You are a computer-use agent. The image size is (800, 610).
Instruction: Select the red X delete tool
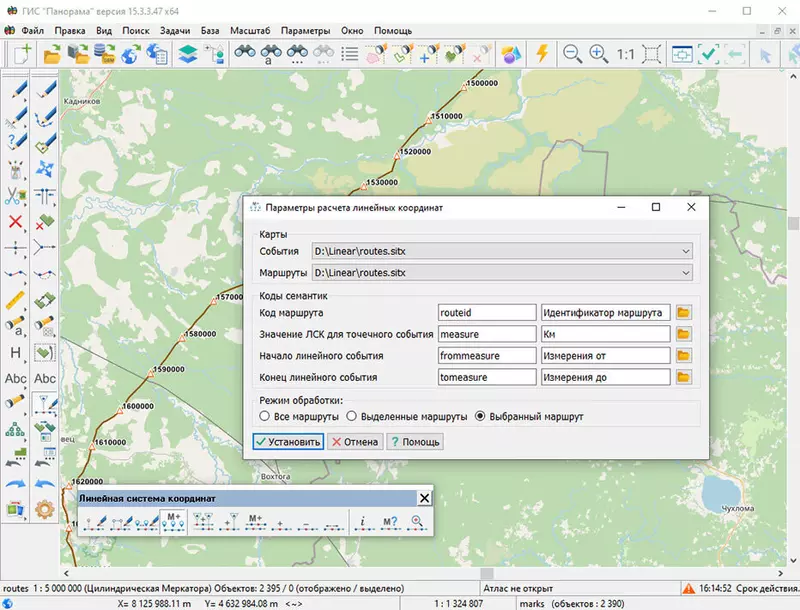click(x=16, y=221)
